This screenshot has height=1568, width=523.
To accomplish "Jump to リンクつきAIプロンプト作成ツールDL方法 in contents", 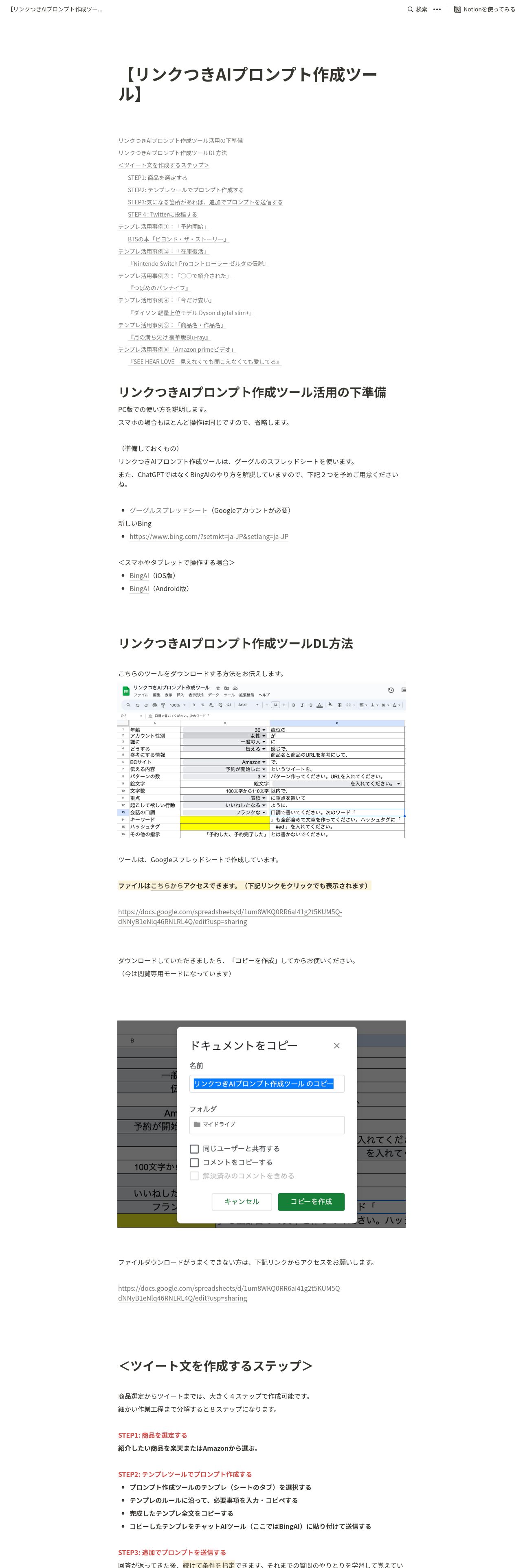I will point(172,153).
